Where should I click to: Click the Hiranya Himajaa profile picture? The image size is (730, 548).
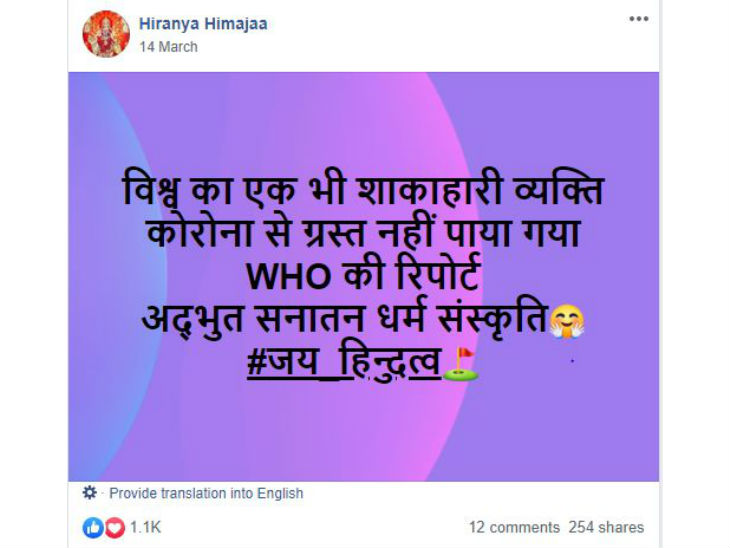pyautogui.click(x=106, y=34)
